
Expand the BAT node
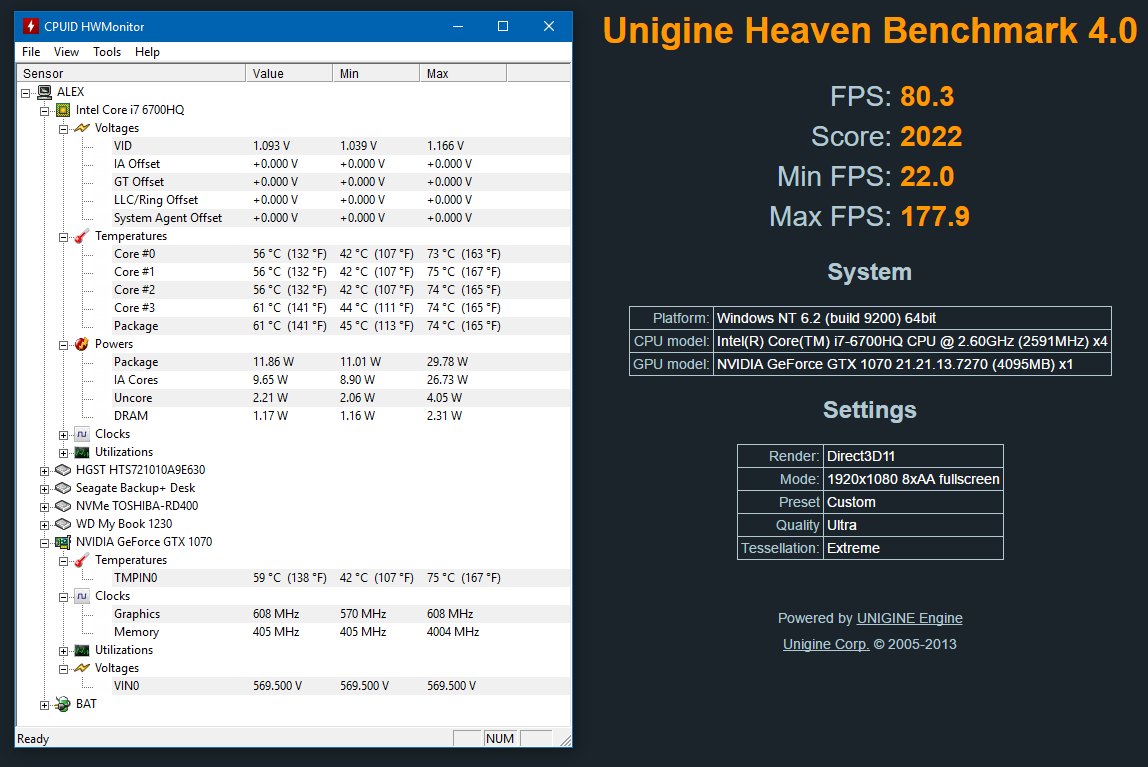[x=45, y=705]
